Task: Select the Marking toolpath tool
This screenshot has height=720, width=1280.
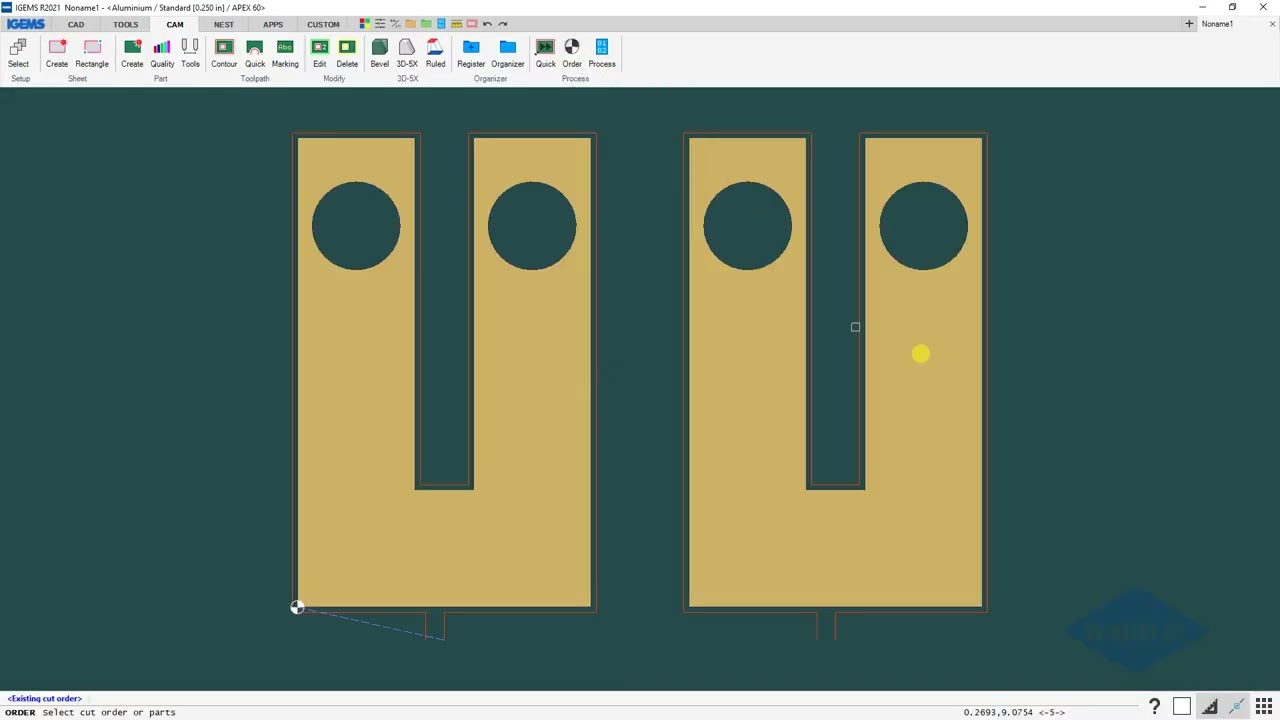Action: coord(285,54)
